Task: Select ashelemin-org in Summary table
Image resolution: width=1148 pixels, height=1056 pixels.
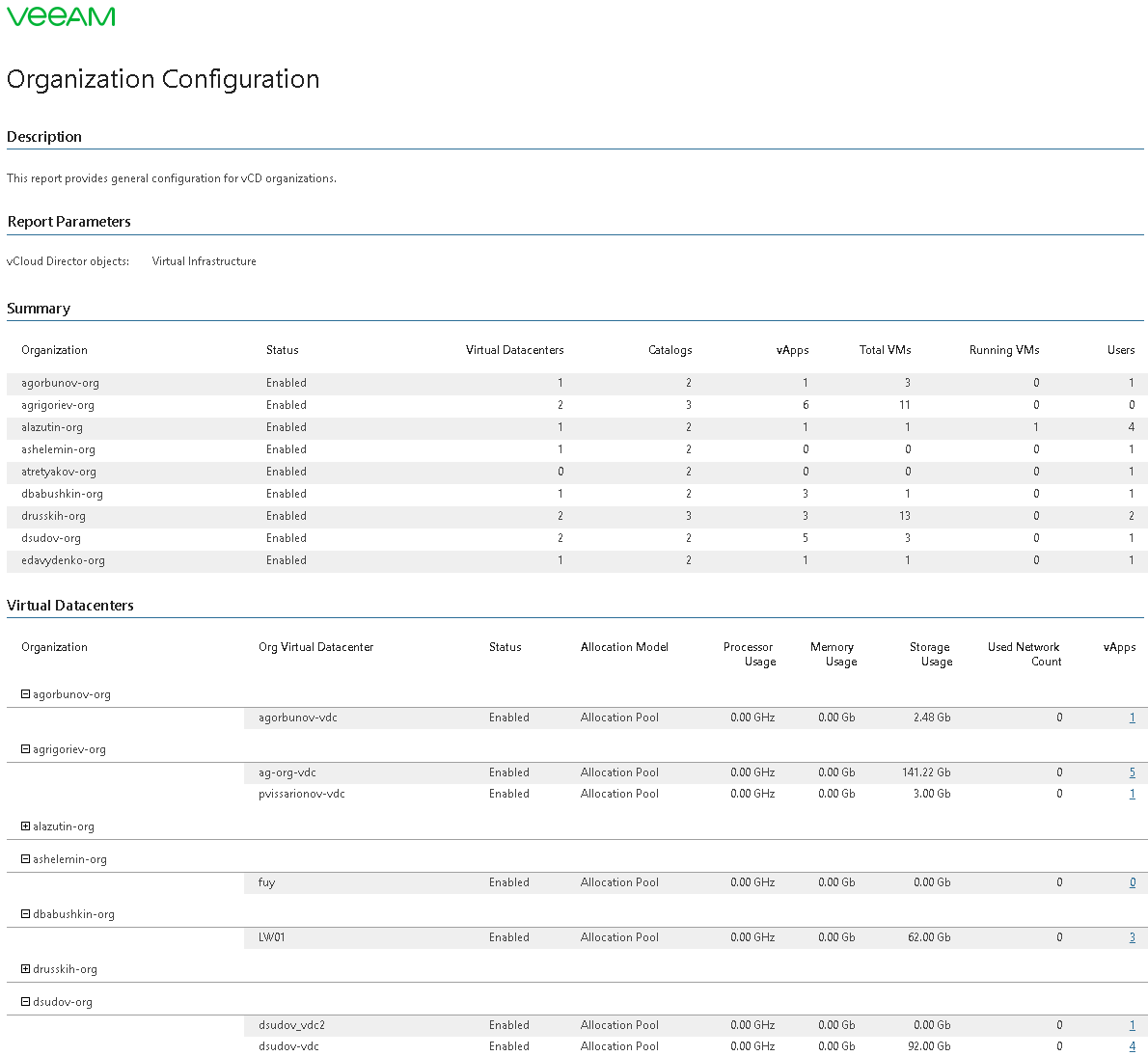Action: click(58, 449)
